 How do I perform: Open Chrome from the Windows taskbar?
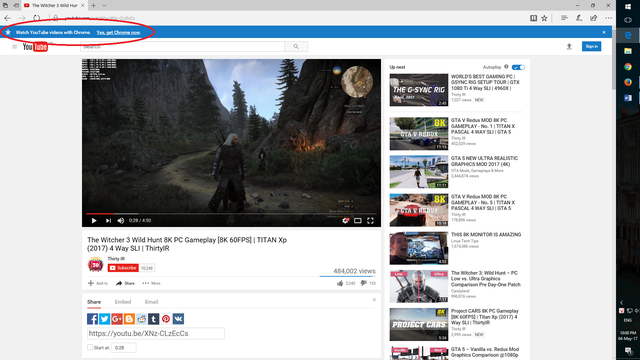coord(628,67)
